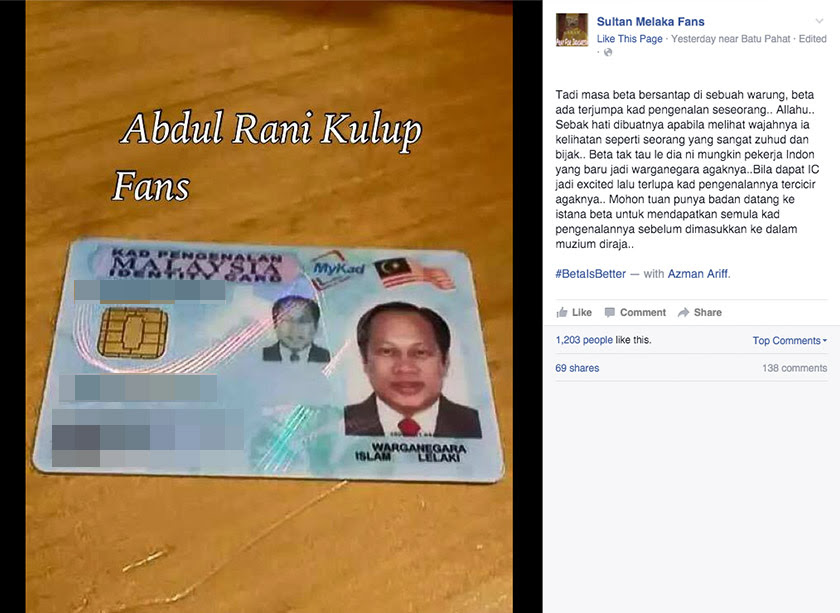The image size is (840, 613).
Task: Open Sultan Melaka Fans page link
Action: (x=650, y=21)
